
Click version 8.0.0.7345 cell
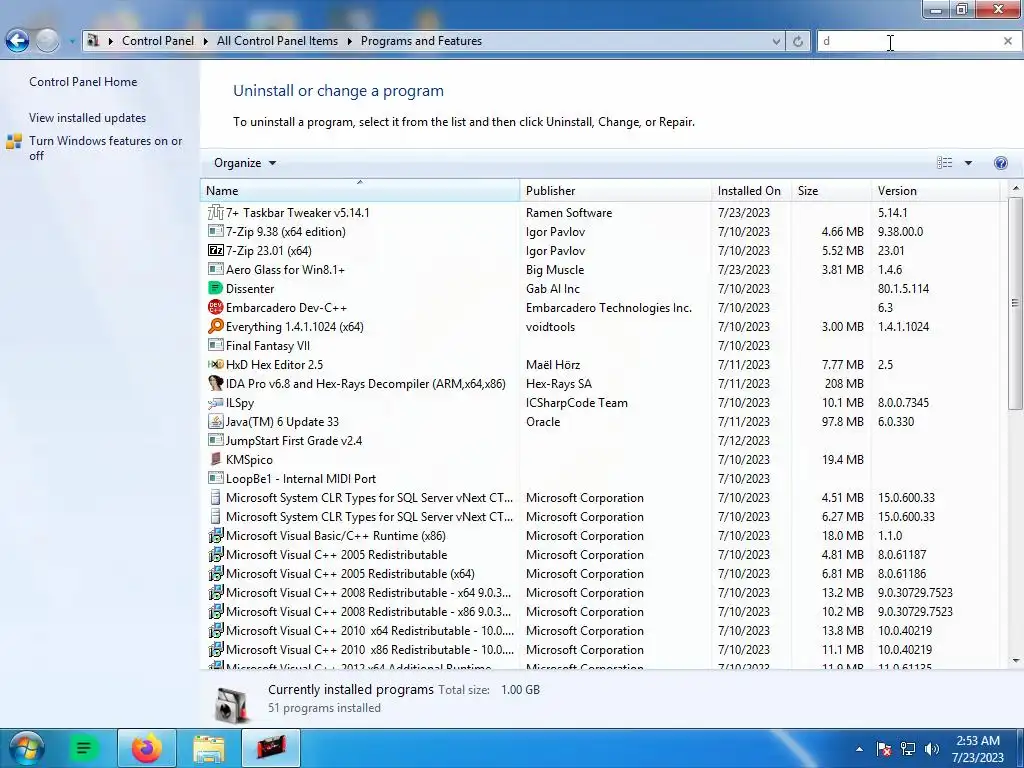tap(903, 402)
